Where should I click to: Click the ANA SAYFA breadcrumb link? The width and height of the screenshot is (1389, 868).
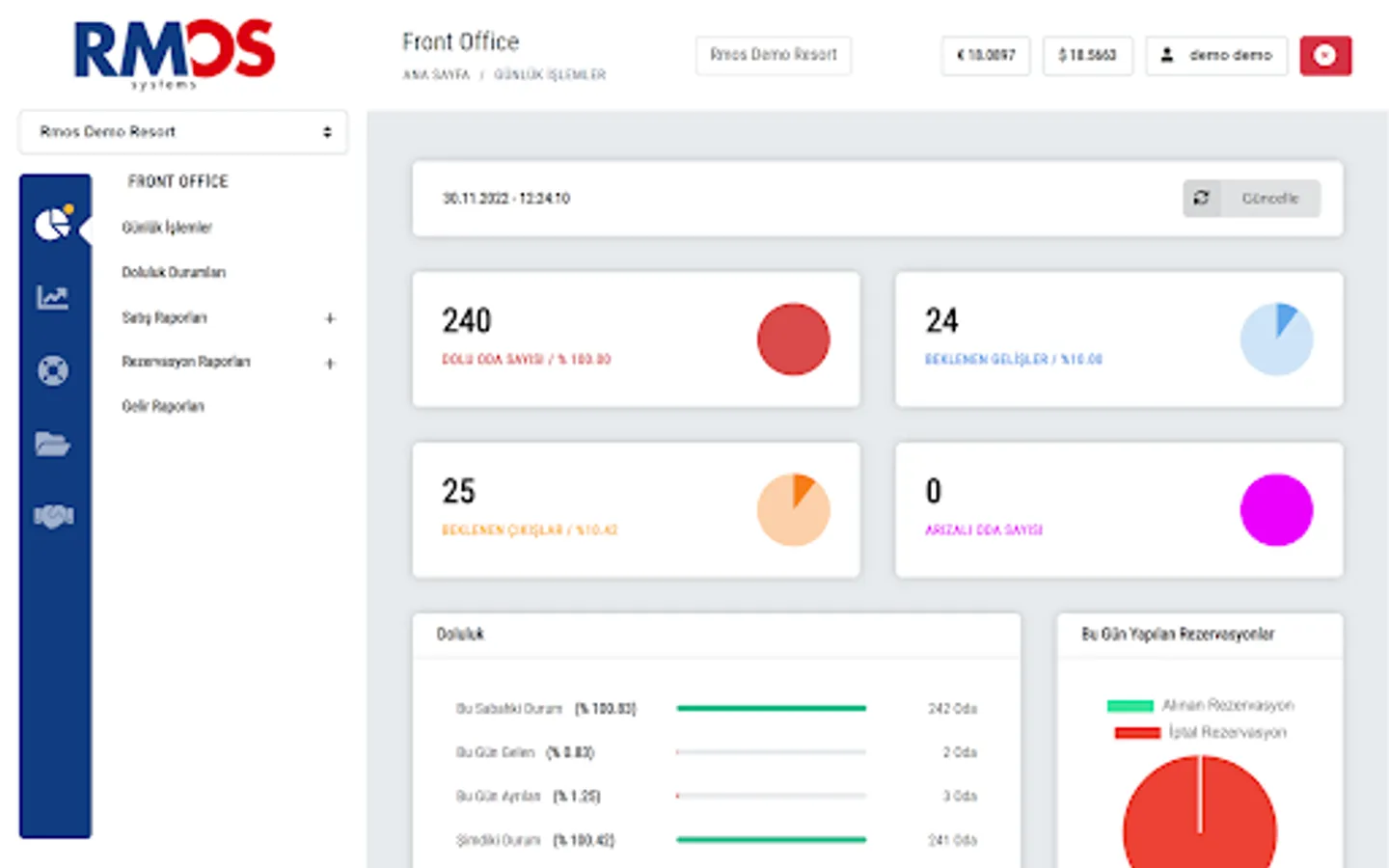[x=436, y=75]
